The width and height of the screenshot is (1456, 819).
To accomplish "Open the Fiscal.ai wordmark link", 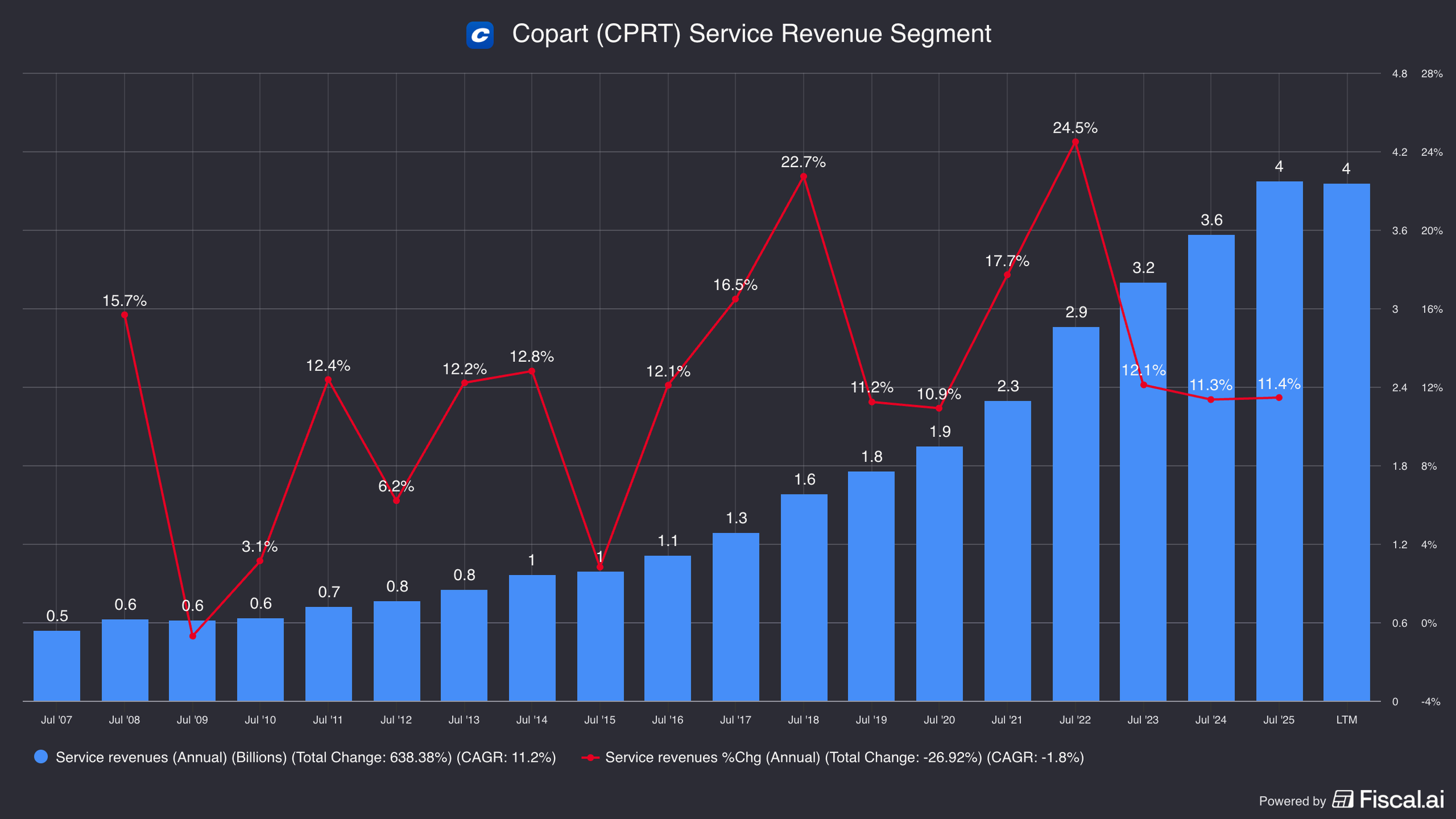I will 1402,799.
